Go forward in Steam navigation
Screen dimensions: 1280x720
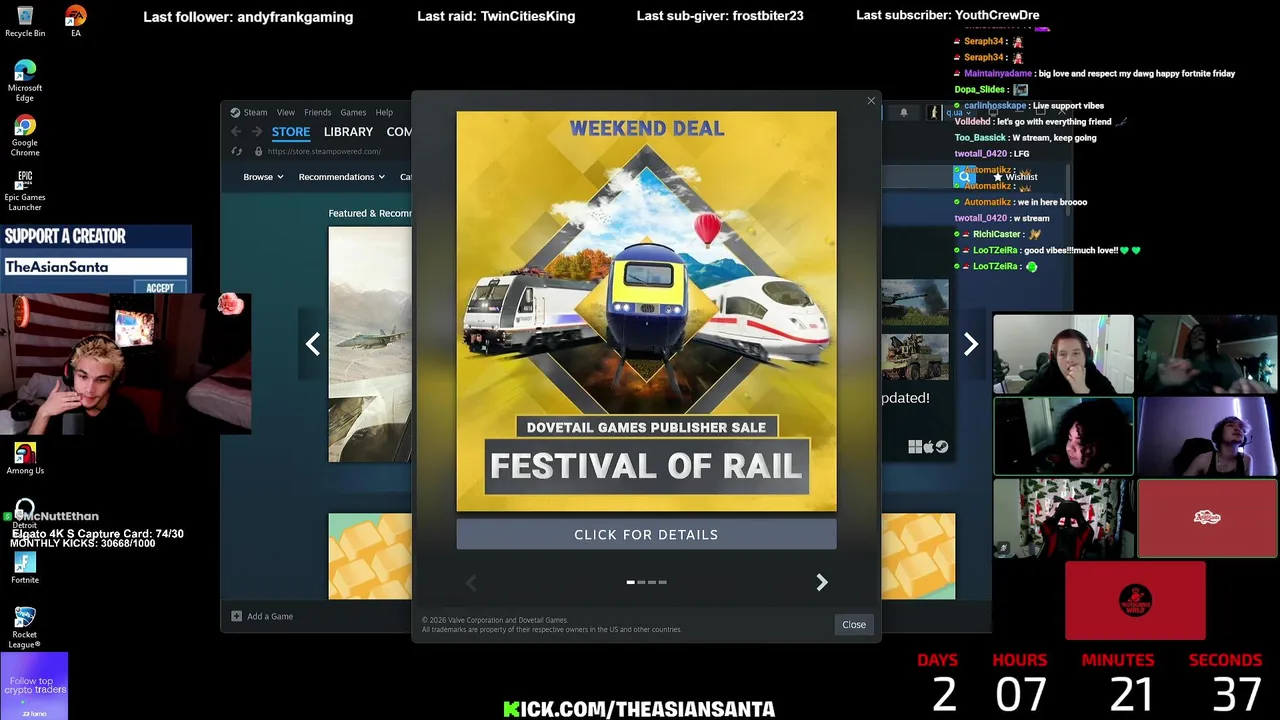[x=256, y=132]
